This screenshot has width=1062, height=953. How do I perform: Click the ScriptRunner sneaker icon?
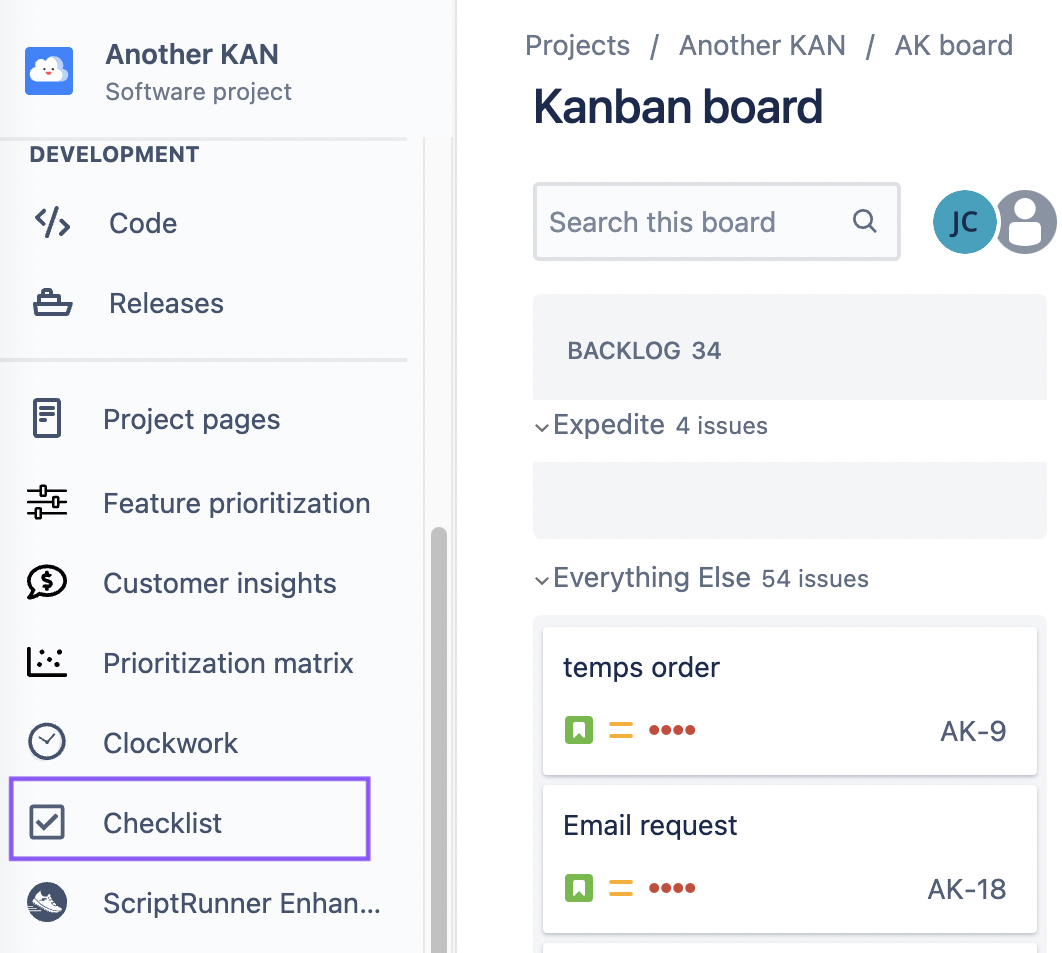coord(47,903)
